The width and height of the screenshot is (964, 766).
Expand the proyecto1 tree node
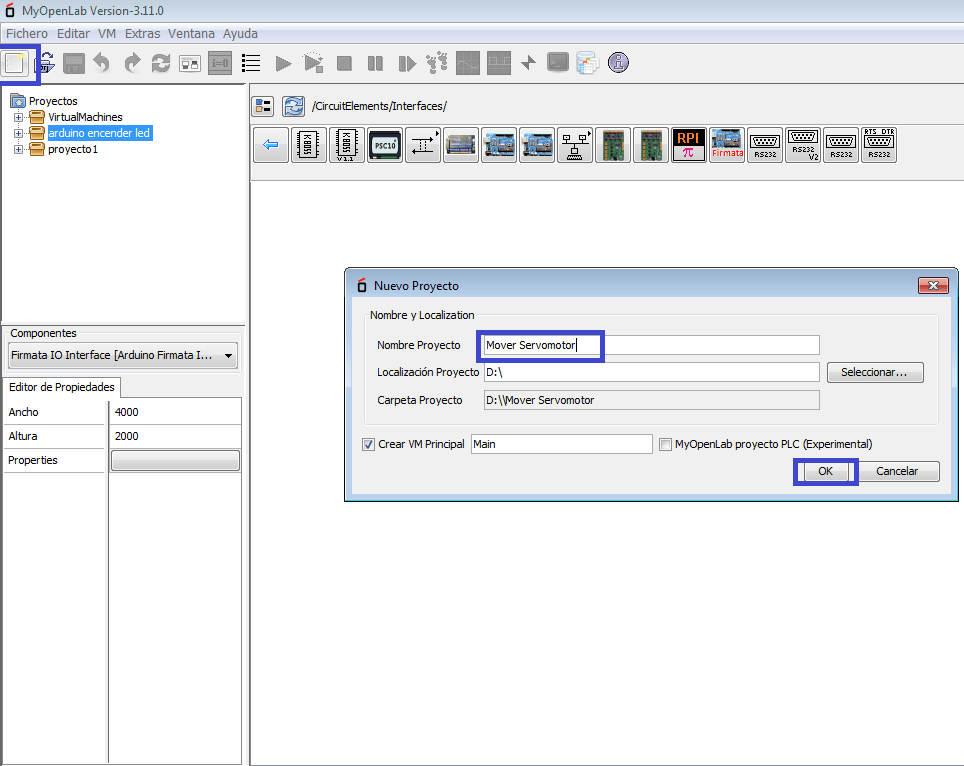pos(18,149)
